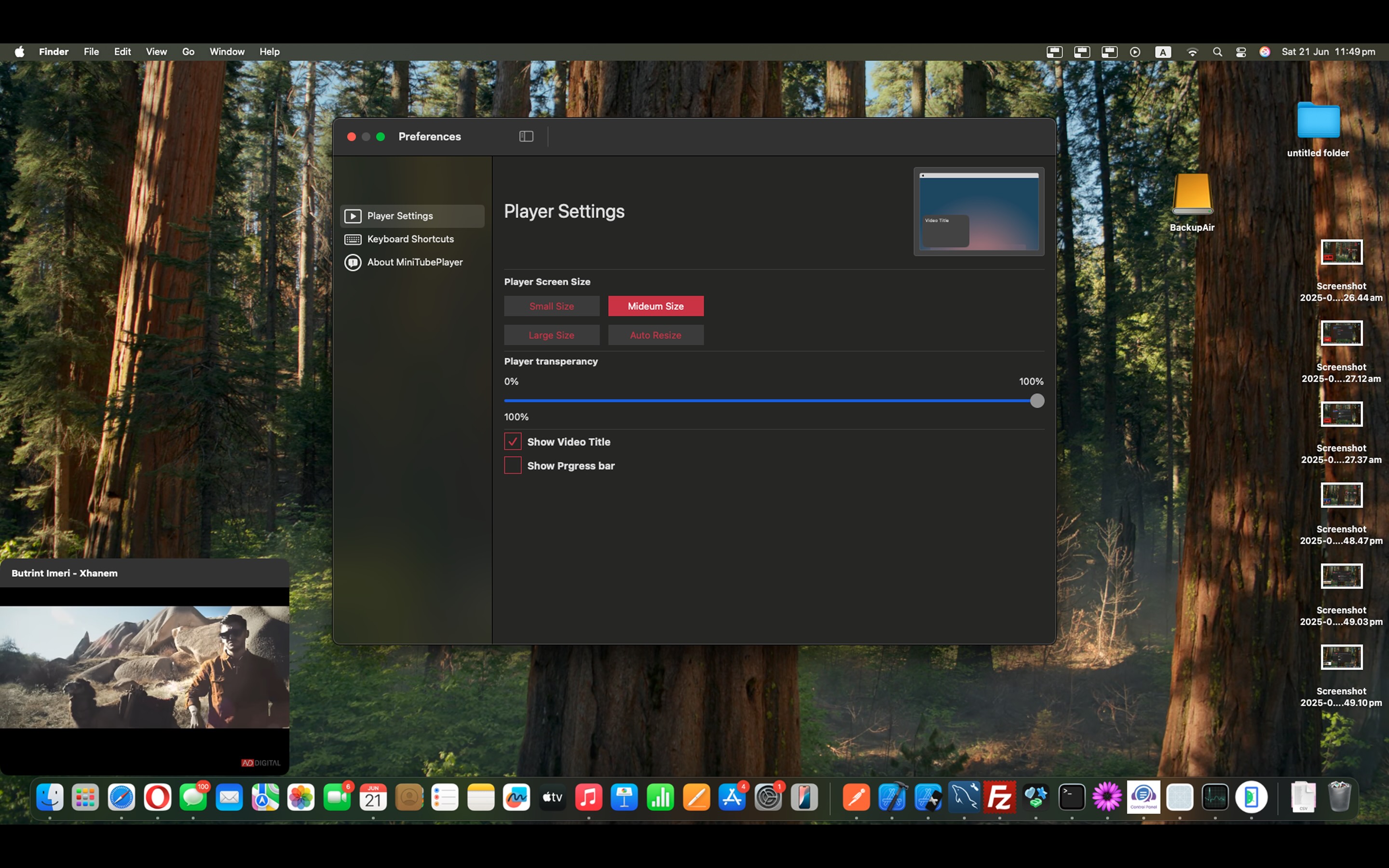Open About MiniTubePlayer section
Image resolution: width=1389 pixels, height=868 pixels.
pyautogui.click(x=414, y=262)
